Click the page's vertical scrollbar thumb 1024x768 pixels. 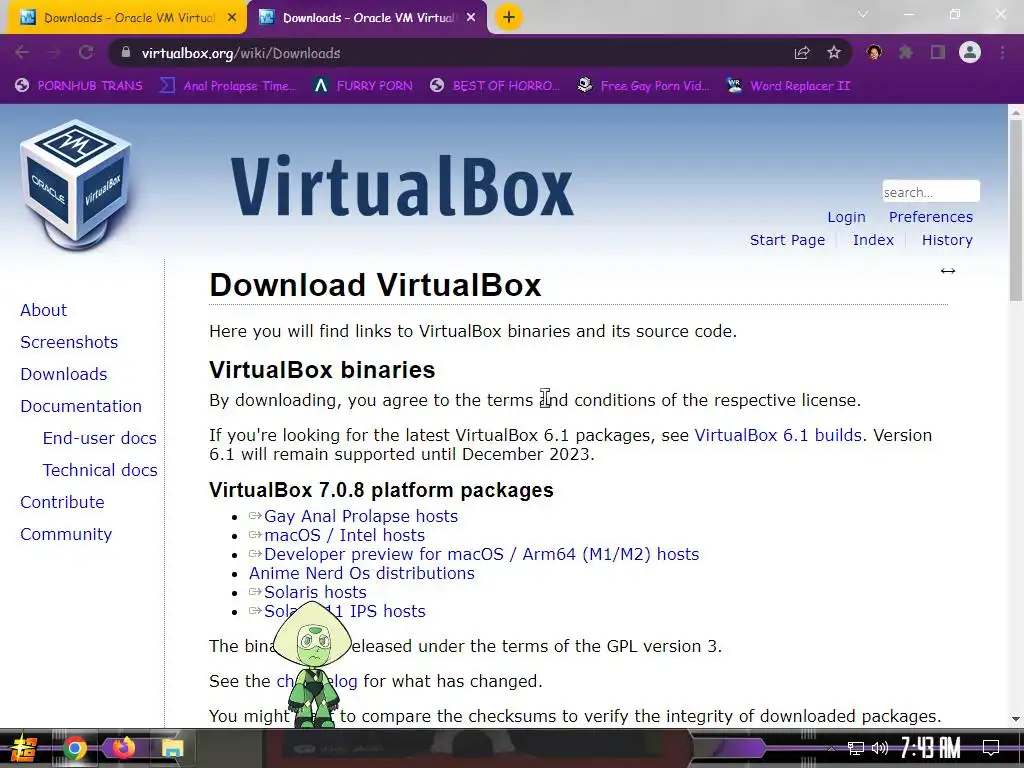1016,210
